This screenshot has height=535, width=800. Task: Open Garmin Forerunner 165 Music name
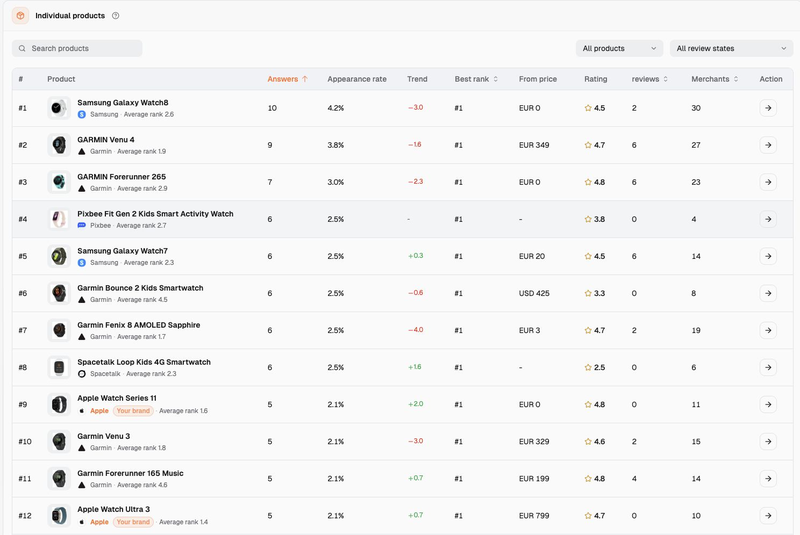click(x=131, y=473)
